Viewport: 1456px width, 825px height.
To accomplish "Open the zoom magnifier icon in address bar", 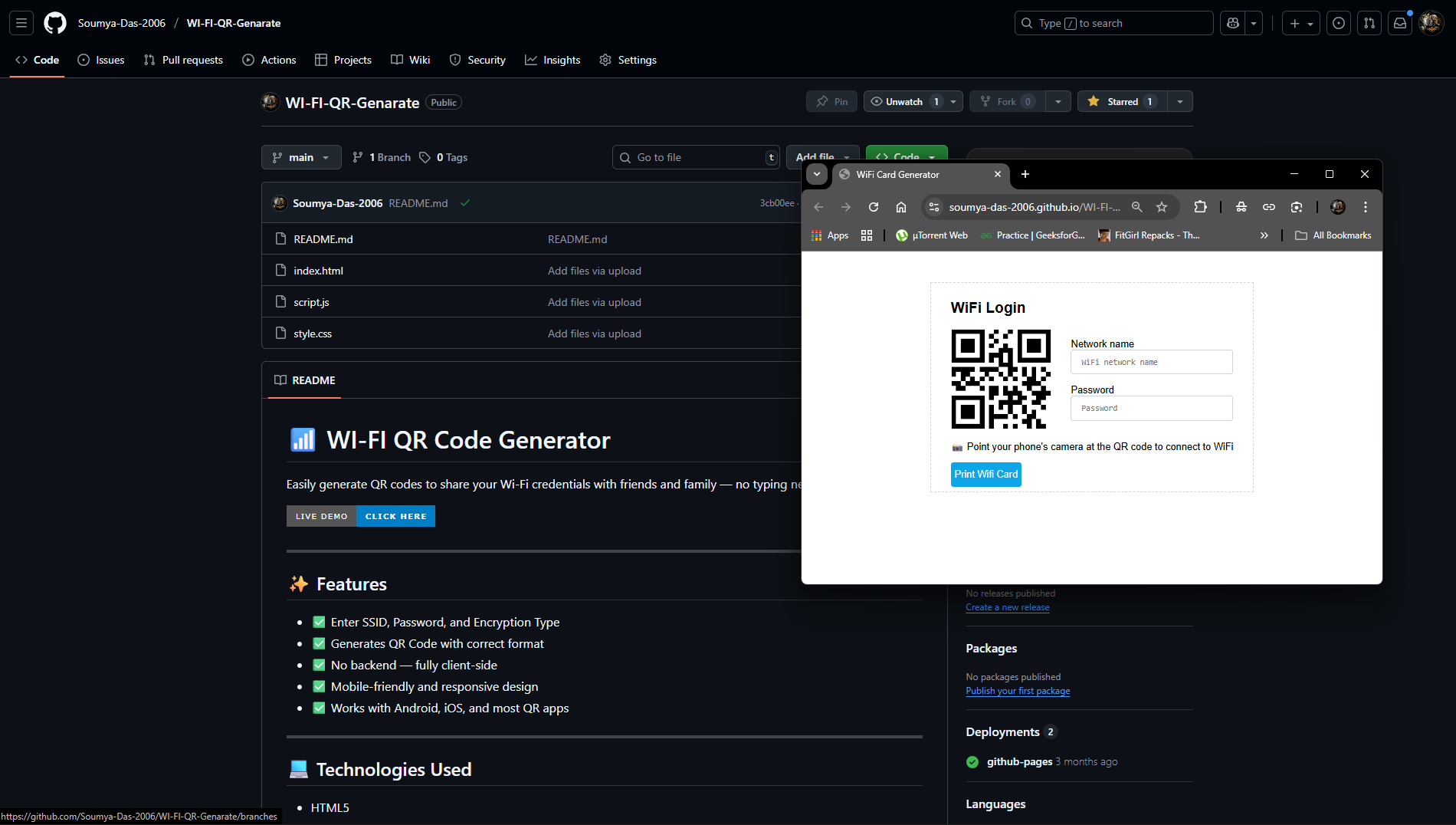I will pyautogui.click(x=1137, y=207).
